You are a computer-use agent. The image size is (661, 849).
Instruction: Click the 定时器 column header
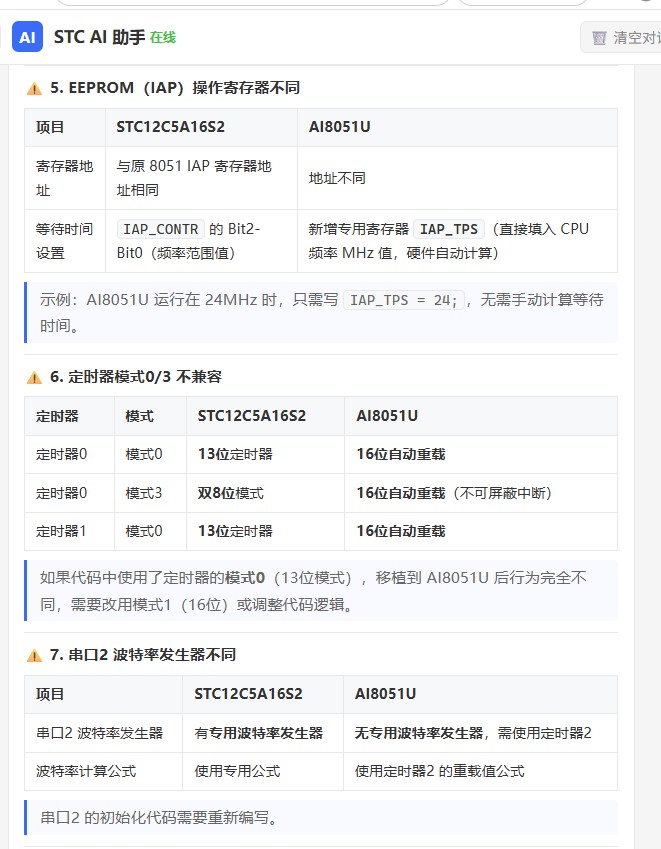tap(69, 416)
